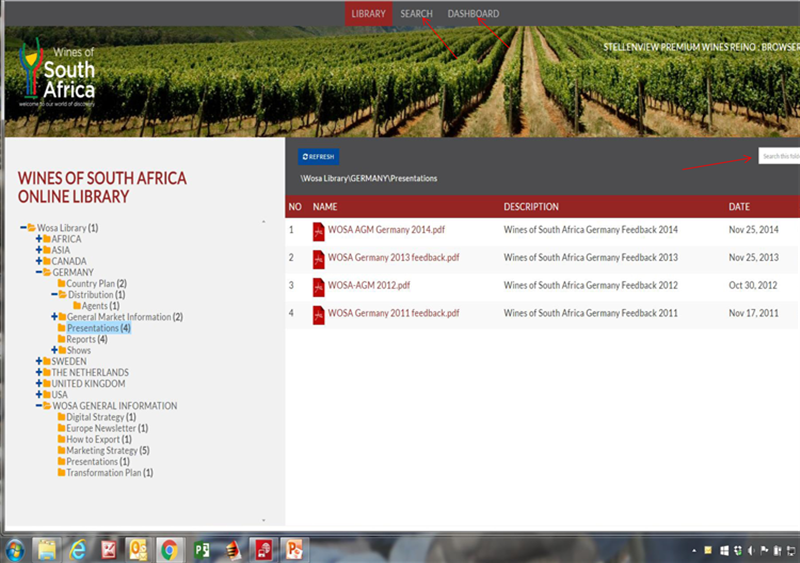The width and height of the screenshot is (800, 563).
Task: Click the volume icon in the system tray
Action: [x=751, y=550]
